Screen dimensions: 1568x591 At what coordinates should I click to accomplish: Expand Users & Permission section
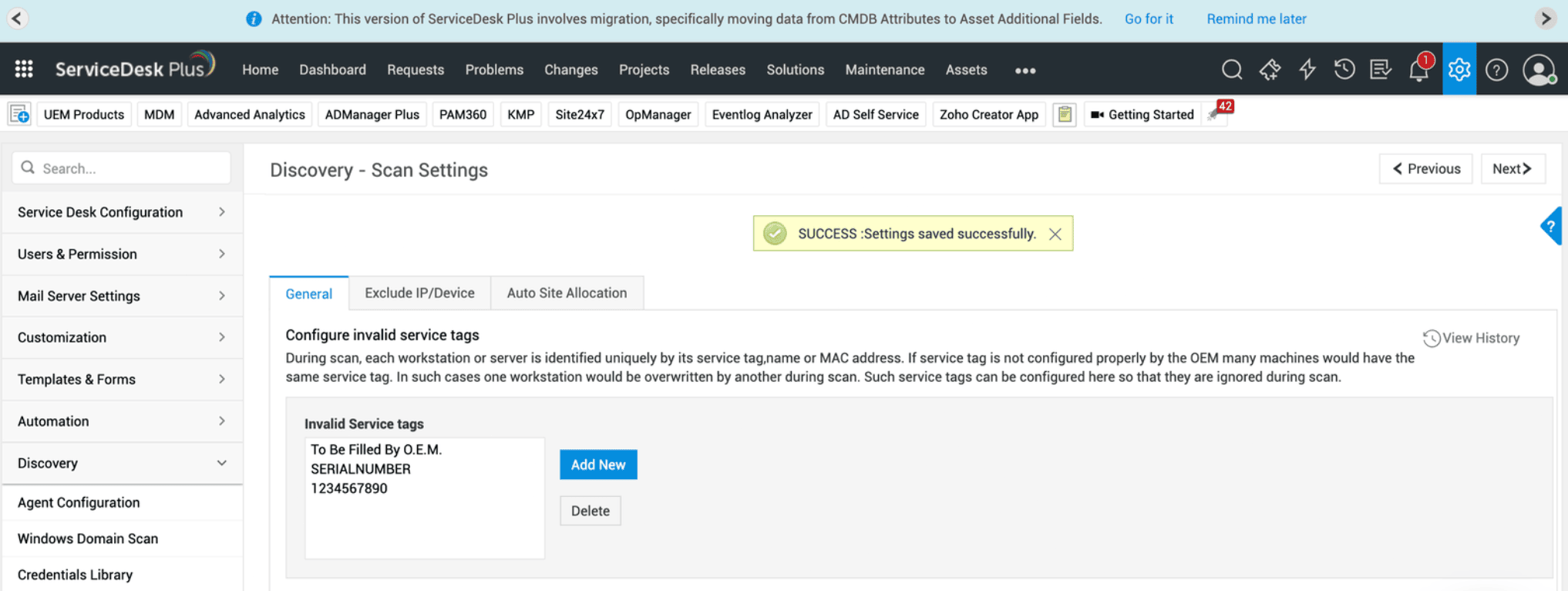point(122,254)
